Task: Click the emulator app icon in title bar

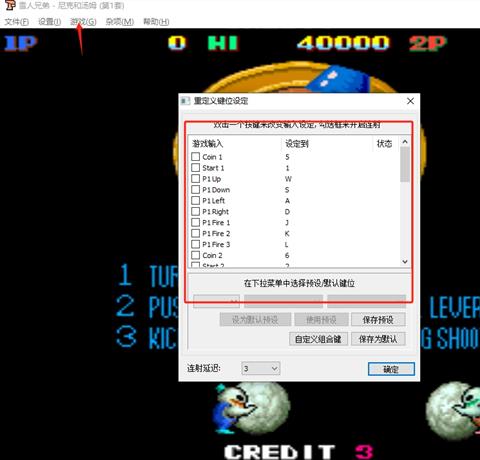Action: [x=10, y=6]
